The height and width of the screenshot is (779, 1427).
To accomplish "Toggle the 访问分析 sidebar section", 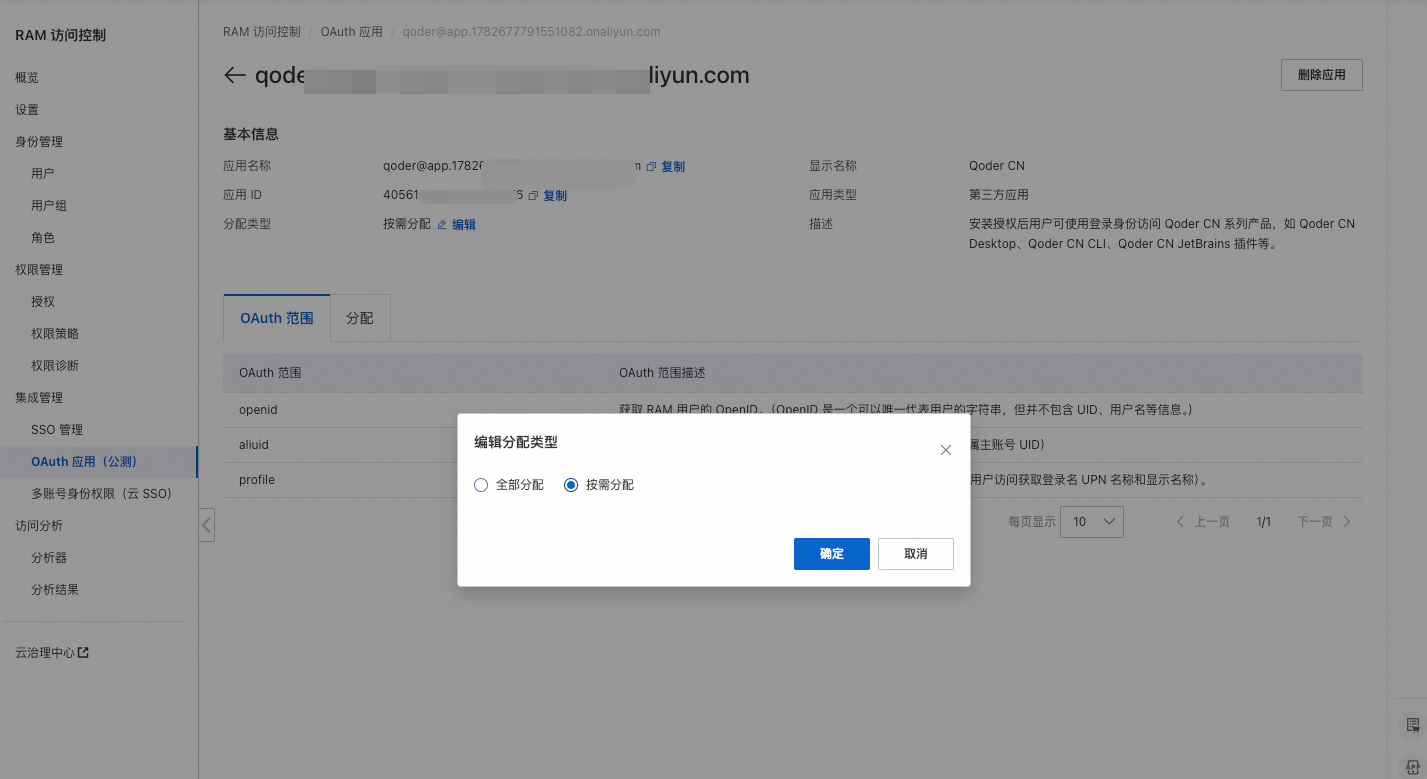I will [x=39, y=526].
